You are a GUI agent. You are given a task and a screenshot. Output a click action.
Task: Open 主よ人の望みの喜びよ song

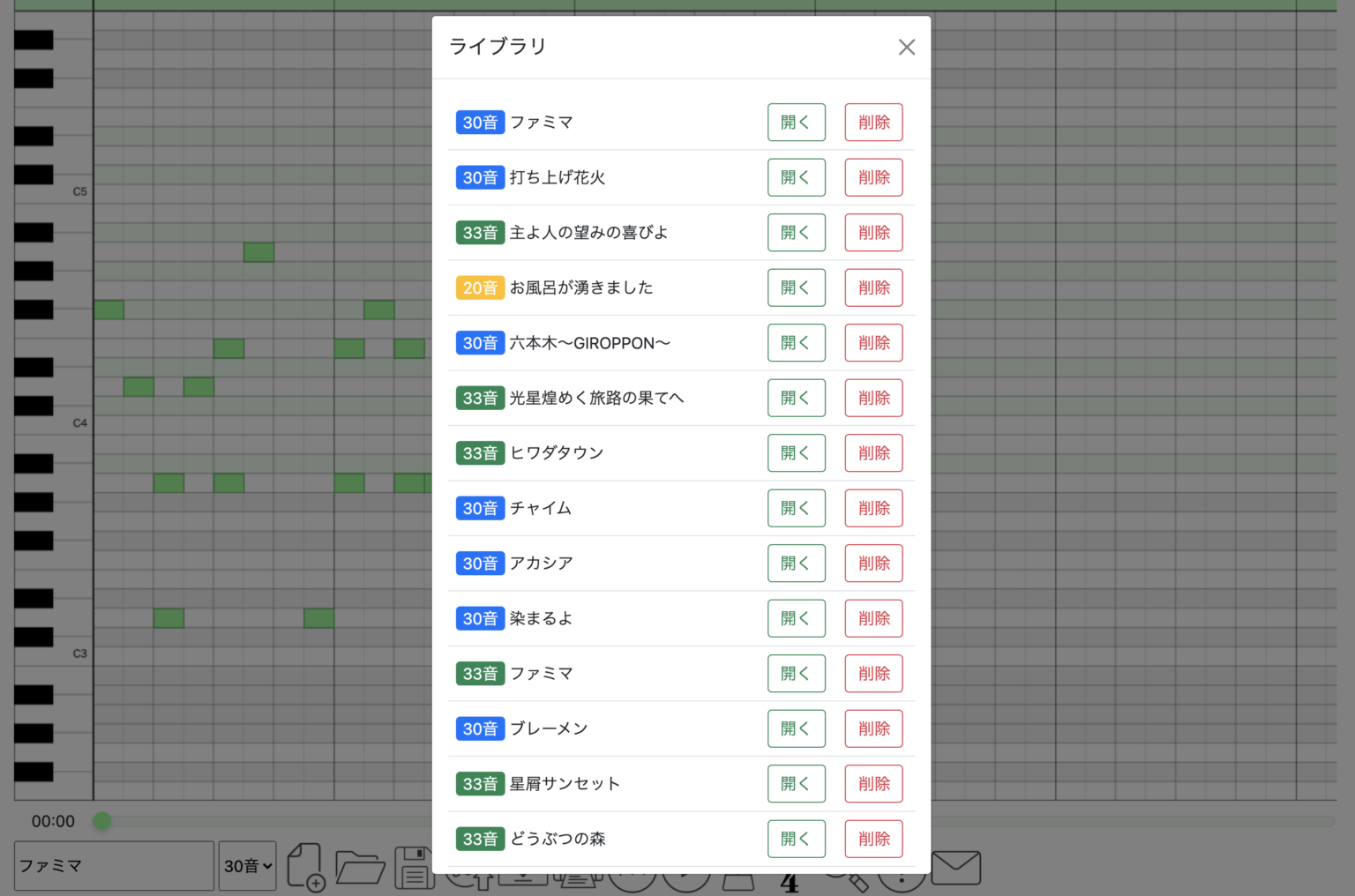point(796,233)
